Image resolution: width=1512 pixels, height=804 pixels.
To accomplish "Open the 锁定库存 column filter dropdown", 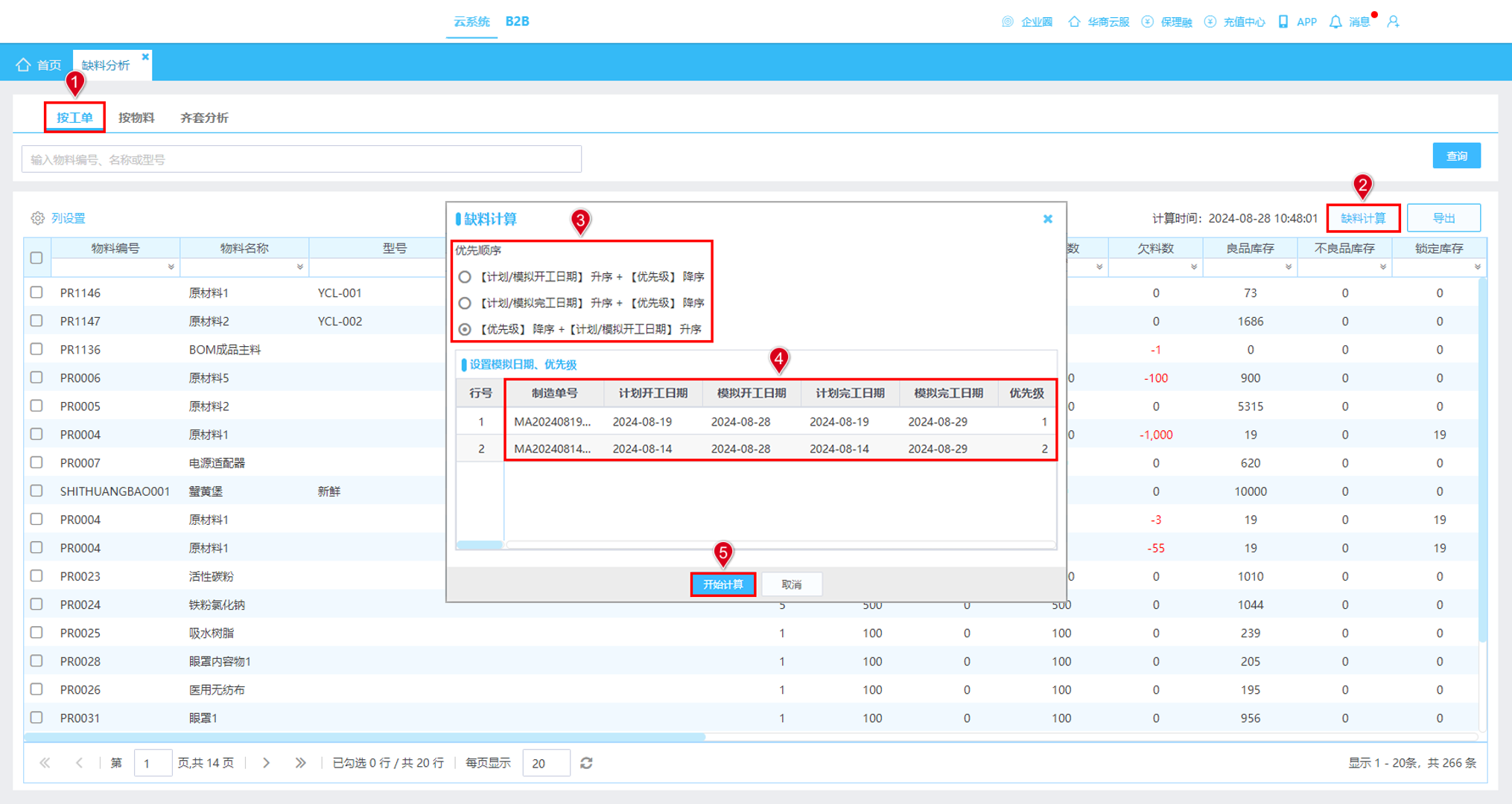I will point(1478,267).
